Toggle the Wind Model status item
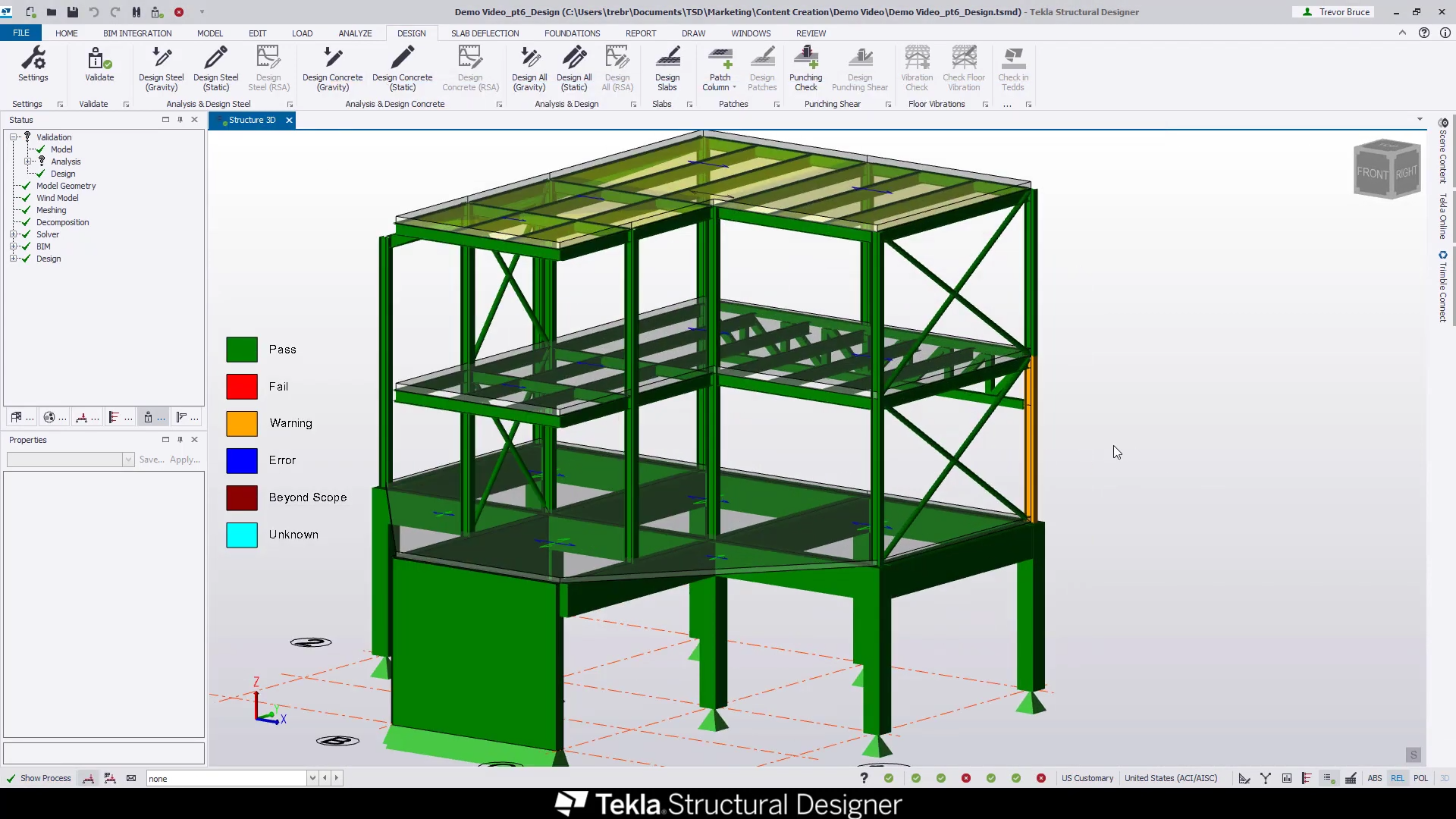The width and height of the screenshot is (1456, 819). pos(57,197)
